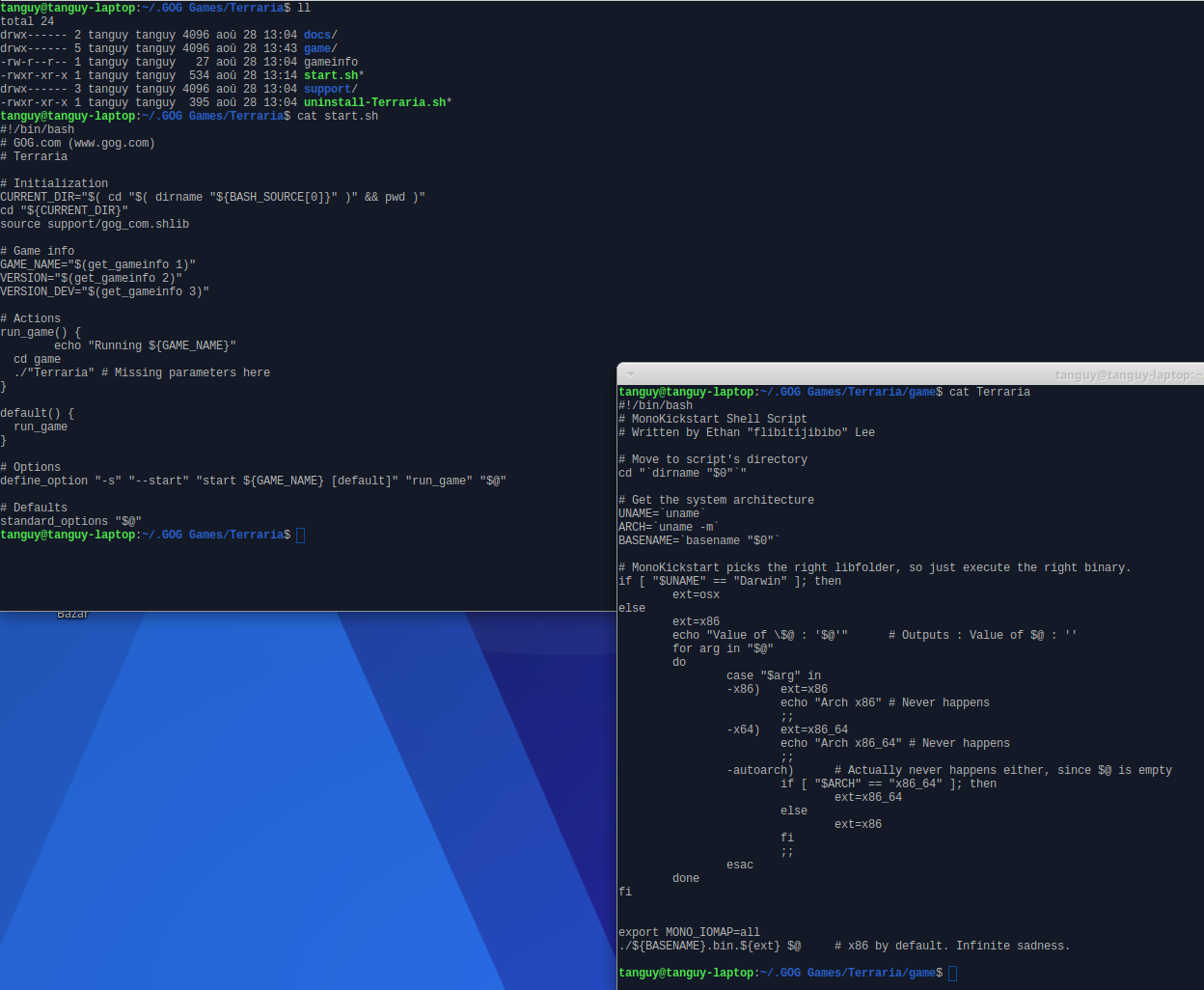Click the 'define_option "-s"' line
The height and width of the screenshot is (990, 1204).
[253, 481]
